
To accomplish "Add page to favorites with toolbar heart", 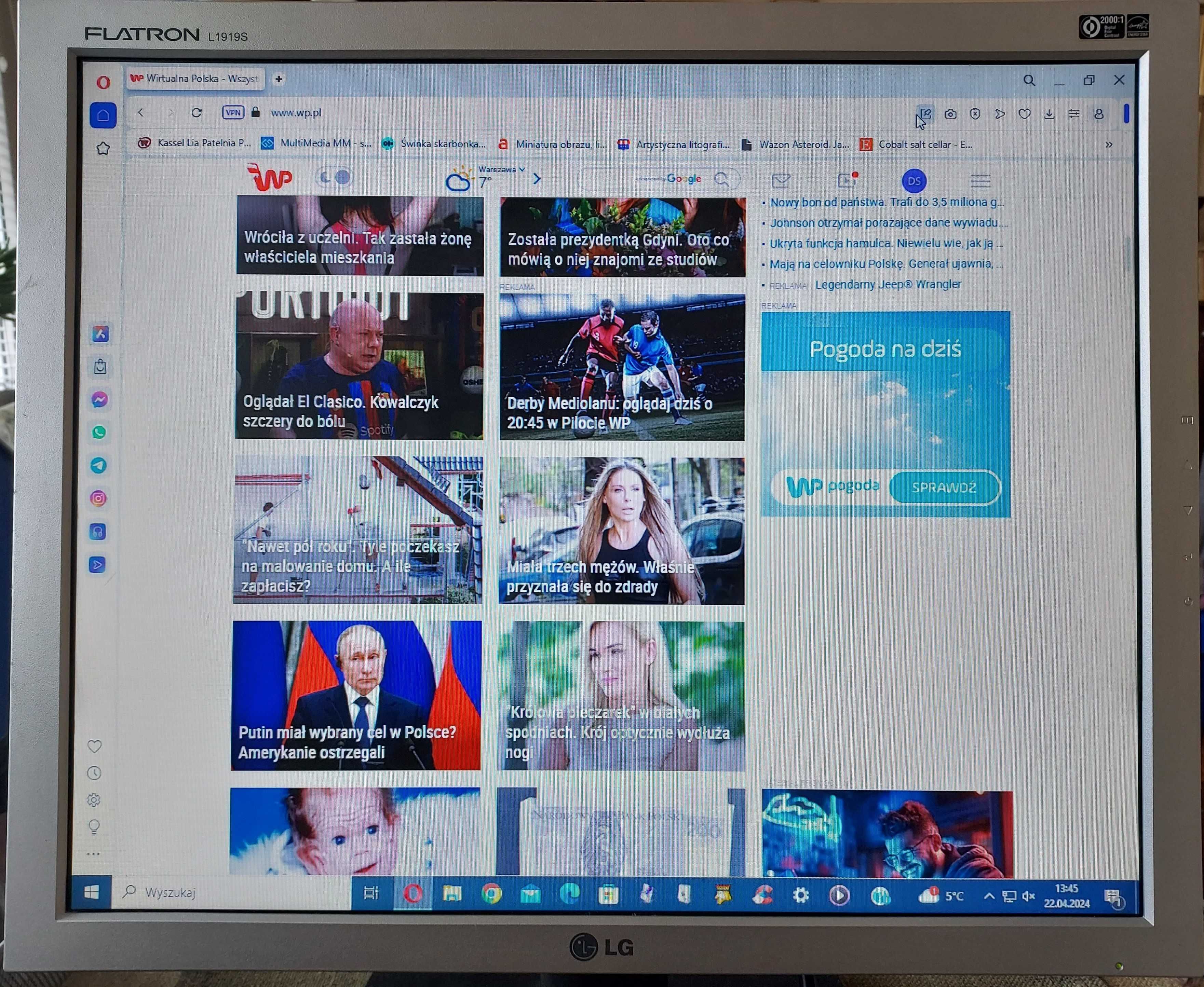I will [x=1024, y=114].
